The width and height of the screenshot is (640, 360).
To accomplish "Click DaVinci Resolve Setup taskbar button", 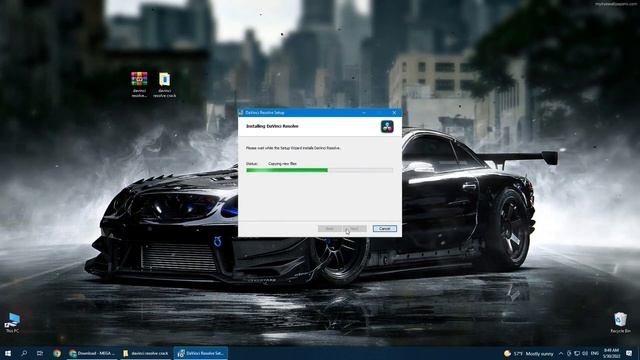I will click(201, 353).
